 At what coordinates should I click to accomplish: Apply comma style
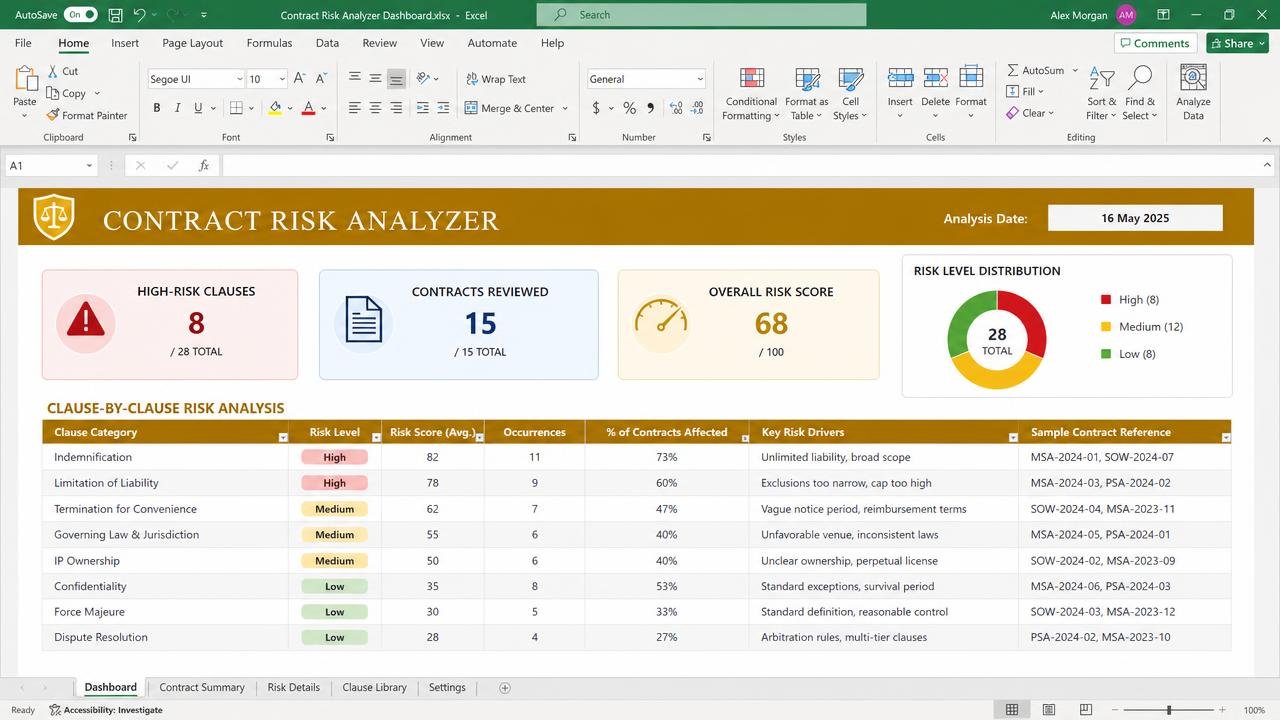click(651, 108)
